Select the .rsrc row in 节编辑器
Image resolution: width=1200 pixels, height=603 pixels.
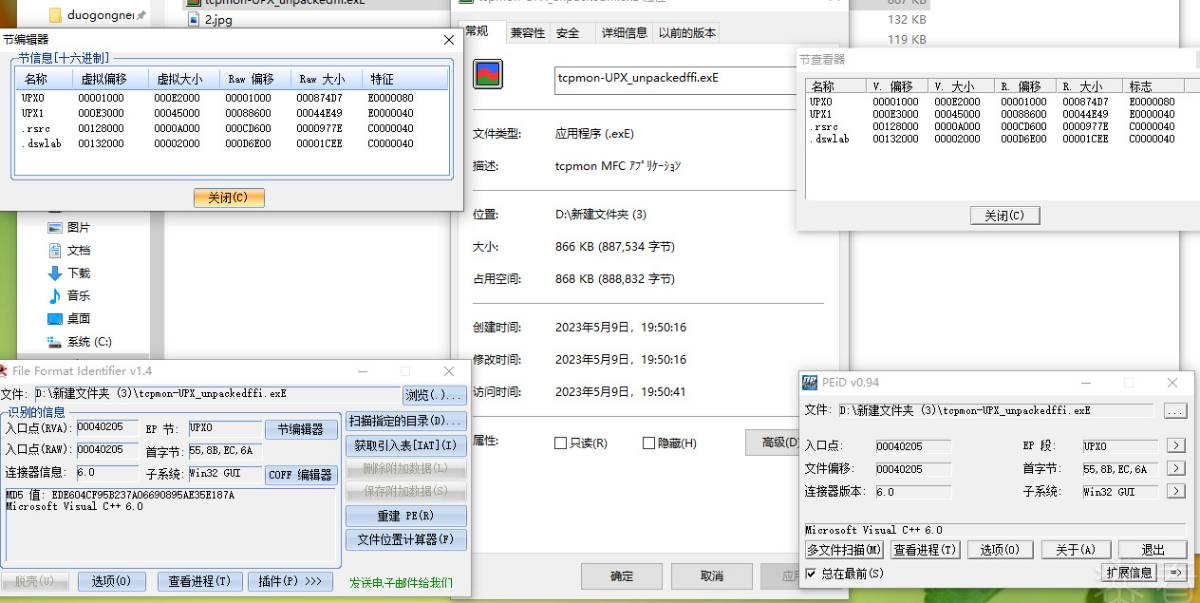233,129
